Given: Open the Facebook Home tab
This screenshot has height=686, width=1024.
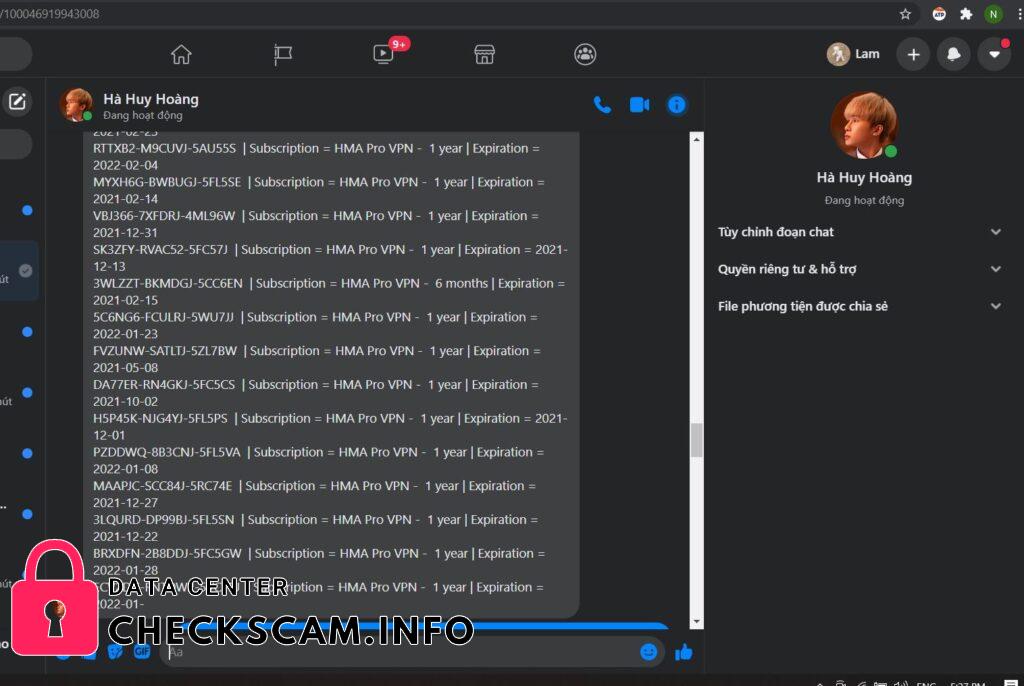Looking at the screenshot, I should (x=181, y=54).
